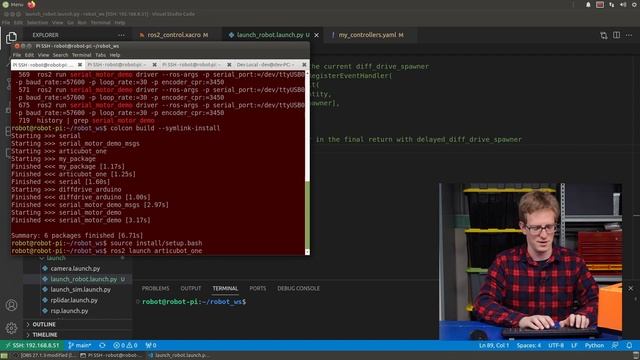Synchronize changes using the status bar sync icon
This screenshot has width=640, height=360.
click(x=102, y=345)
